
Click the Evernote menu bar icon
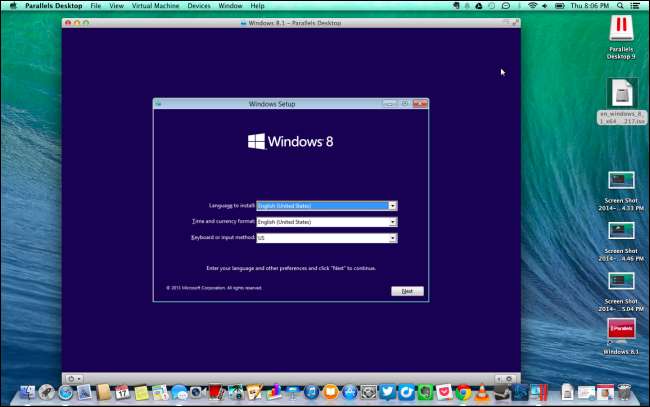point(456,6)
